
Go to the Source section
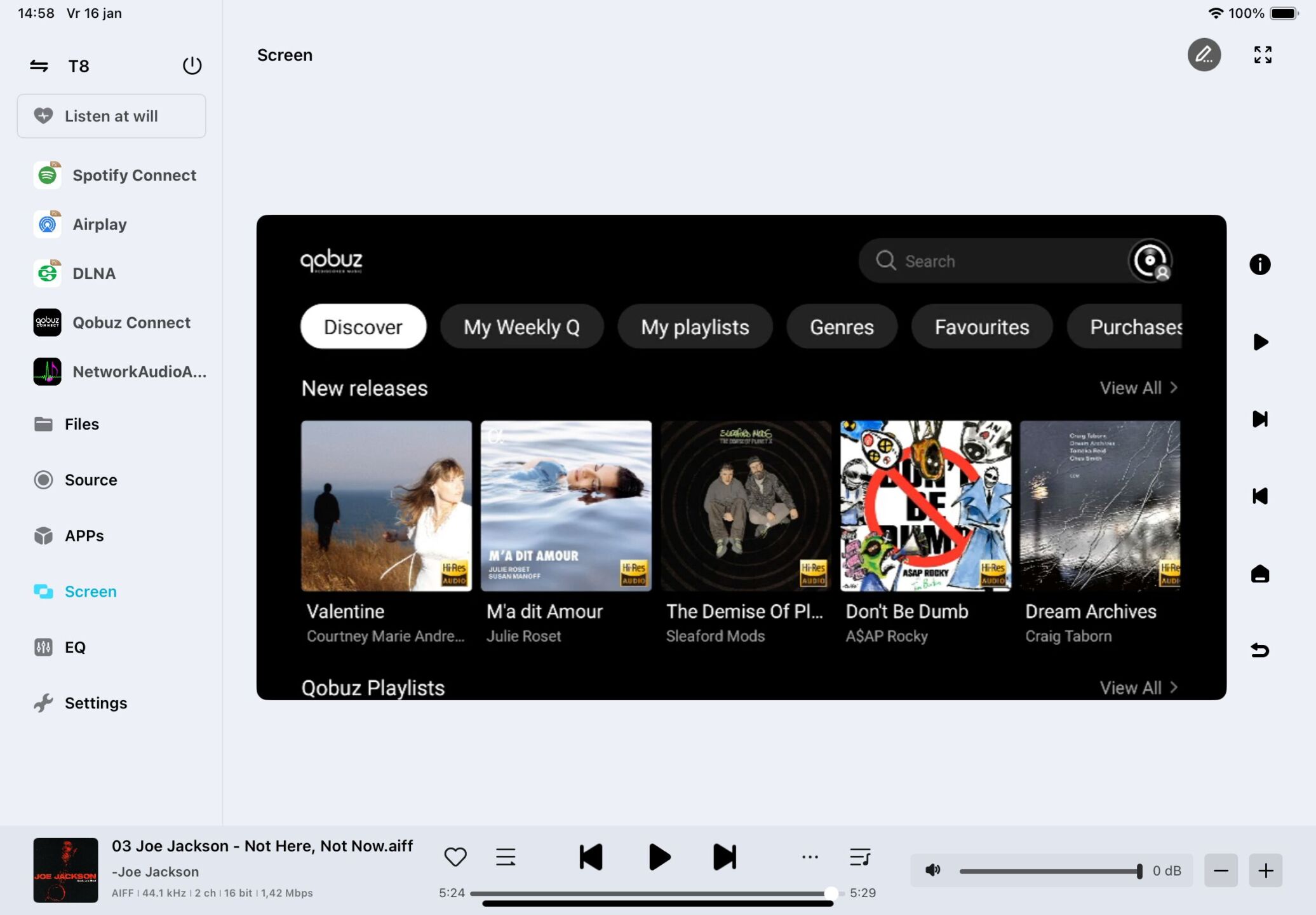(75, 480)
